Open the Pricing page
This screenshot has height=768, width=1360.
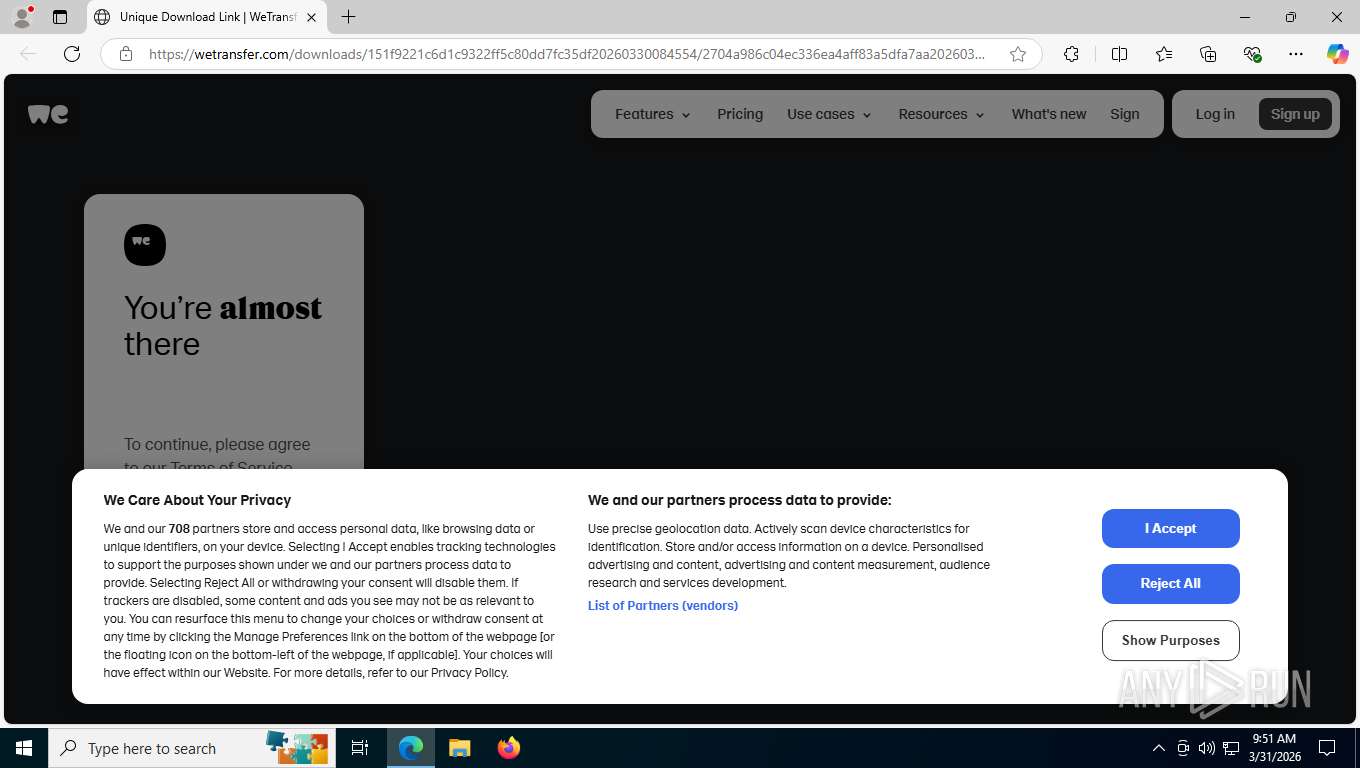click(740, 114)
